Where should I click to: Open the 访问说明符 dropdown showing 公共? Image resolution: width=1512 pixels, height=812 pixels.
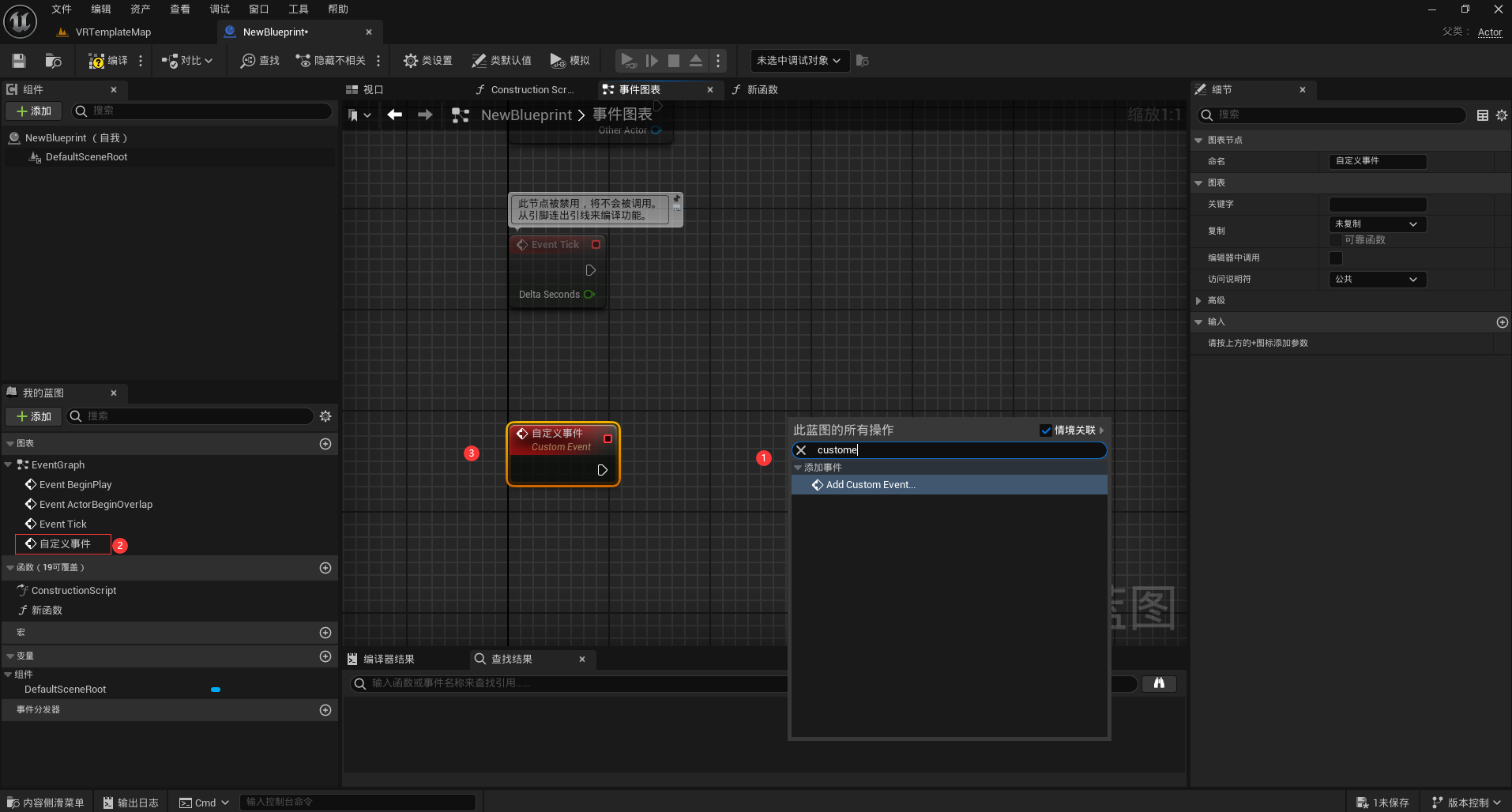click(1376, 279)
